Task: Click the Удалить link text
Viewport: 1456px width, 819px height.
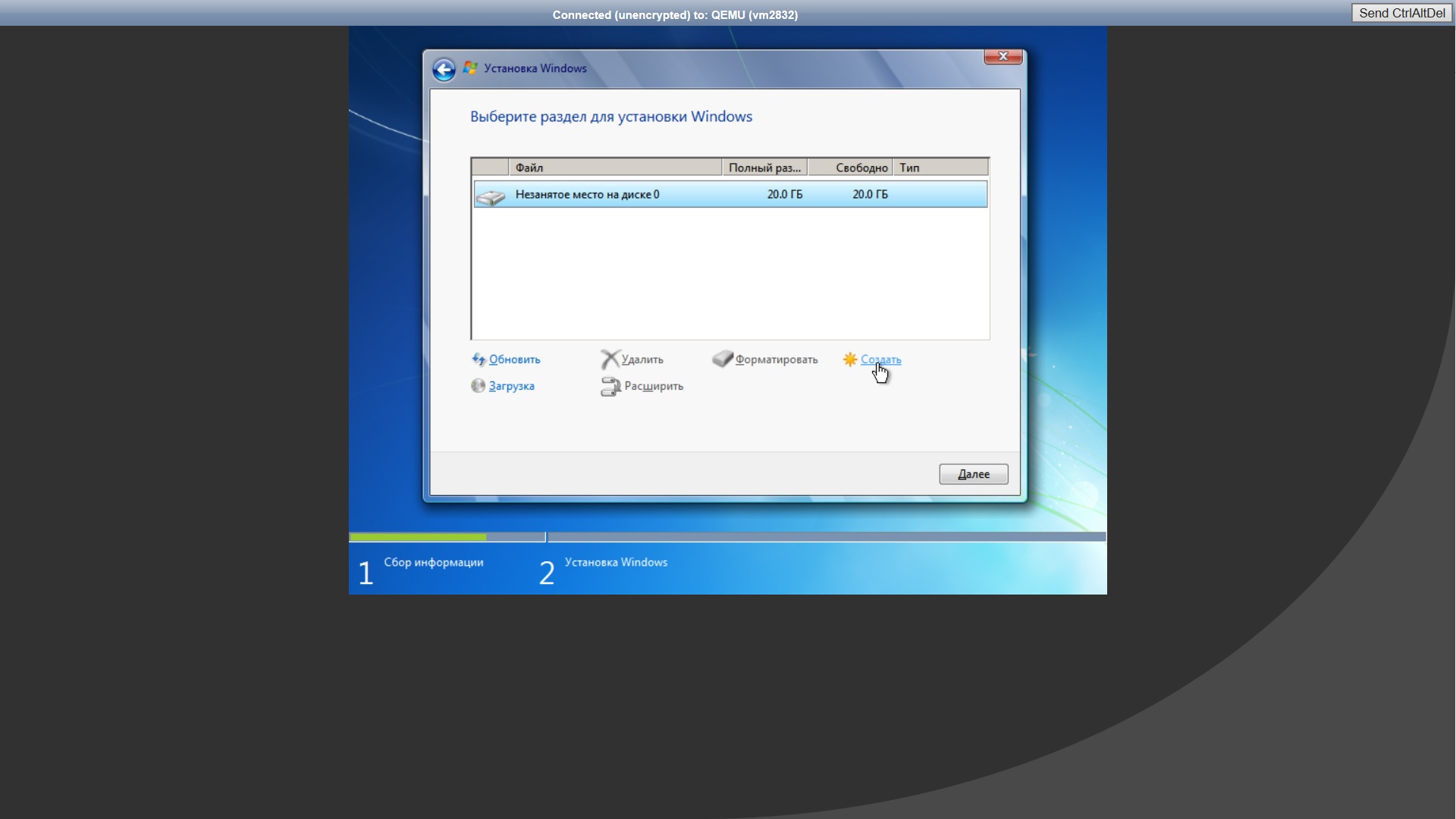Action: click(x=642, y=359)
